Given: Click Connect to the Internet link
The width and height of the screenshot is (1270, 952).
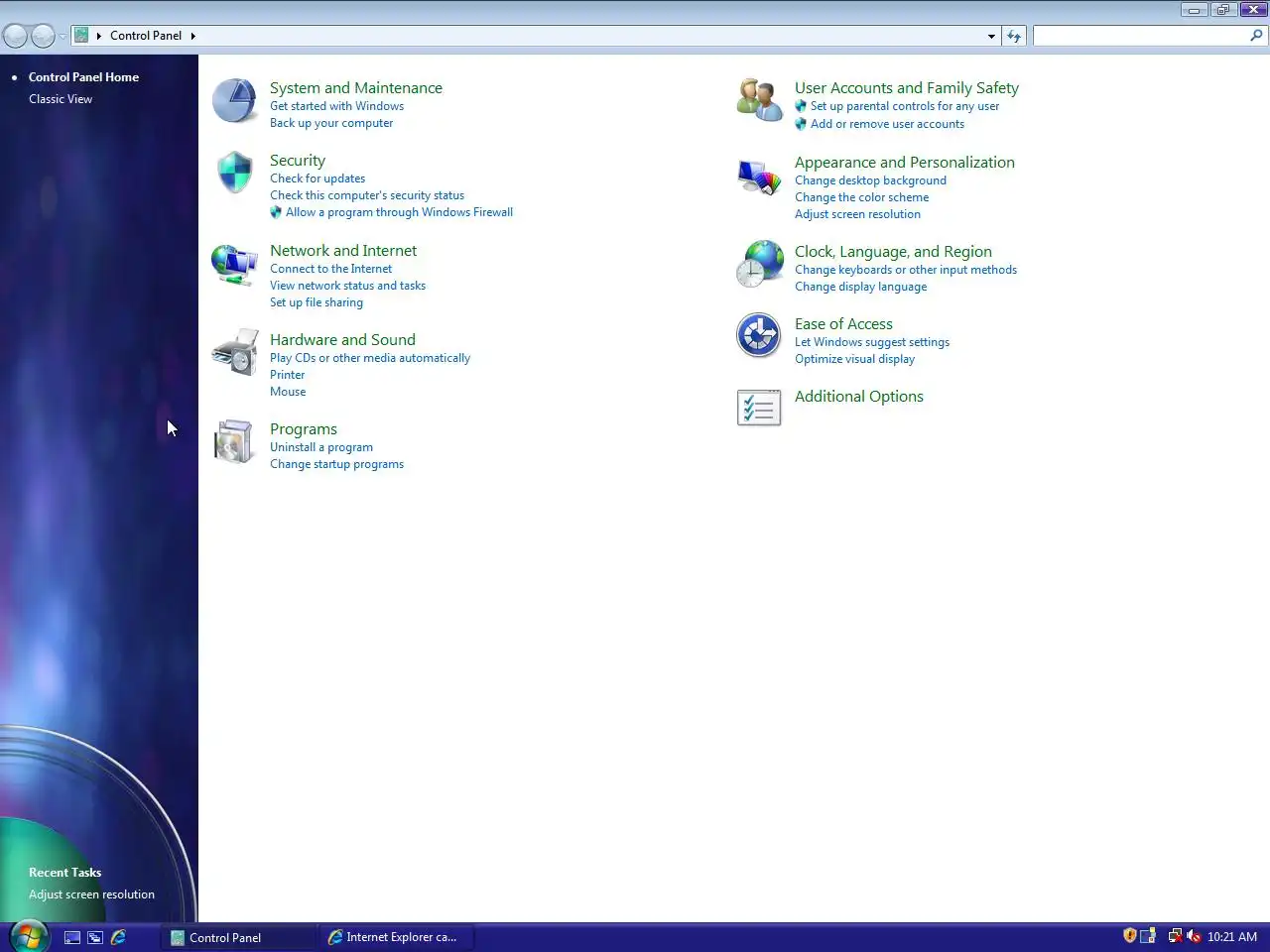Looking at the screenshot, I should [330, 269].
